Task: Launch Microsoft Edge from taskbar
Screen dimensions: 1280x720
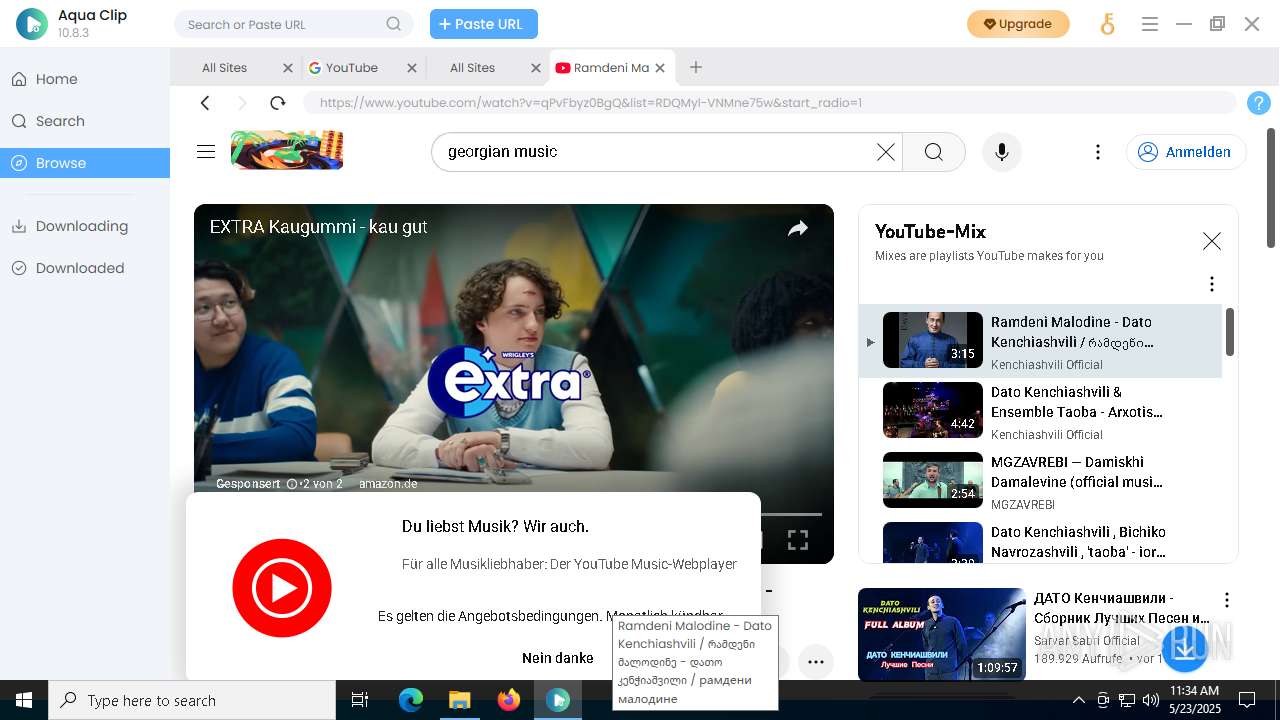Action: point(411,700)
